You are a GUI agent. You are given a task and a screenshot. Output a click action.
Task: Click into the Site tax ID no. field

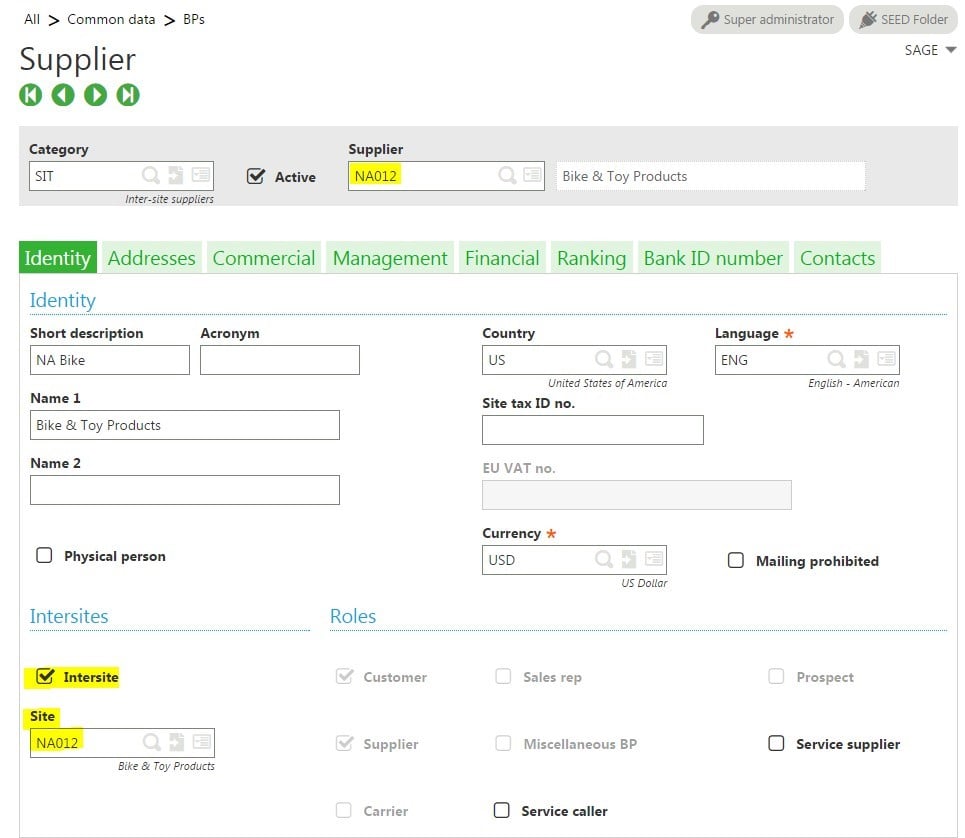coord(592,430)
